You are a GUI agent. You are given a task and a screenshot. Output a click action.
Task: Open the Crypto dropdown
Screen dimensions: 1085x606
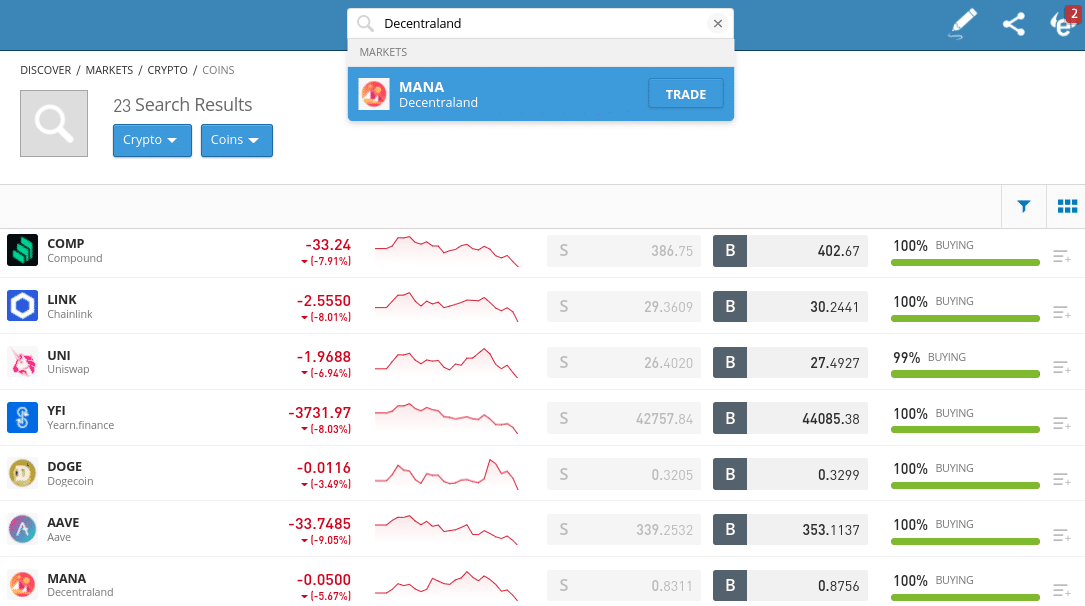[152, 140]
